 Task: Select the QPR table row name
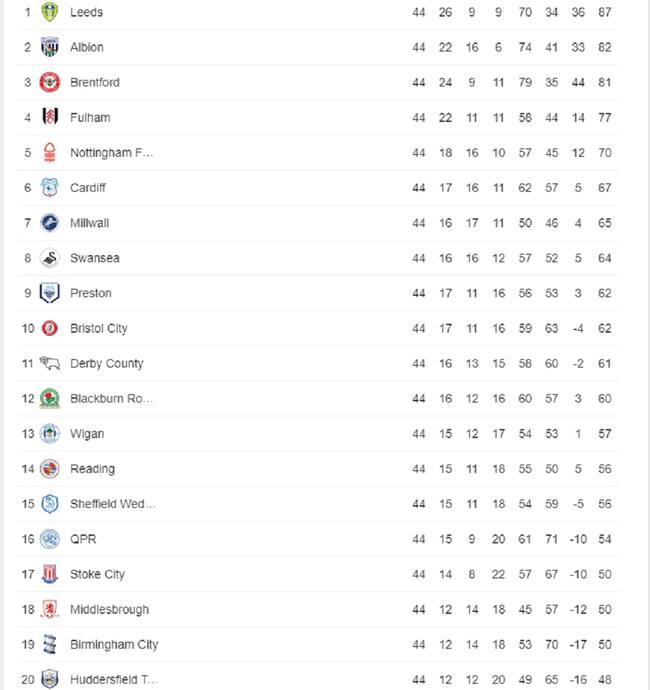[x=83, y=539]
